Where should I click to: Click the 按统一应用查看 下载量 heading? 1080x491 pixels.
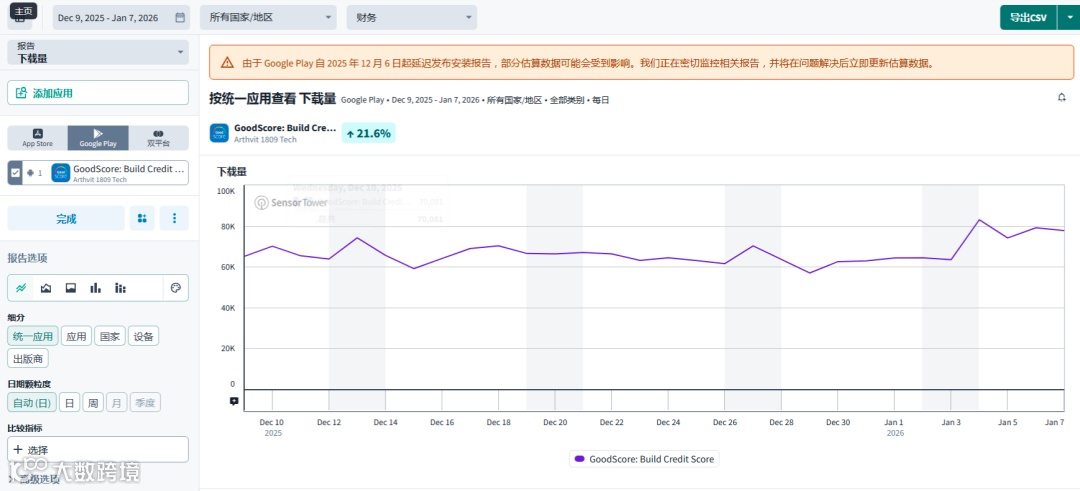273,98
